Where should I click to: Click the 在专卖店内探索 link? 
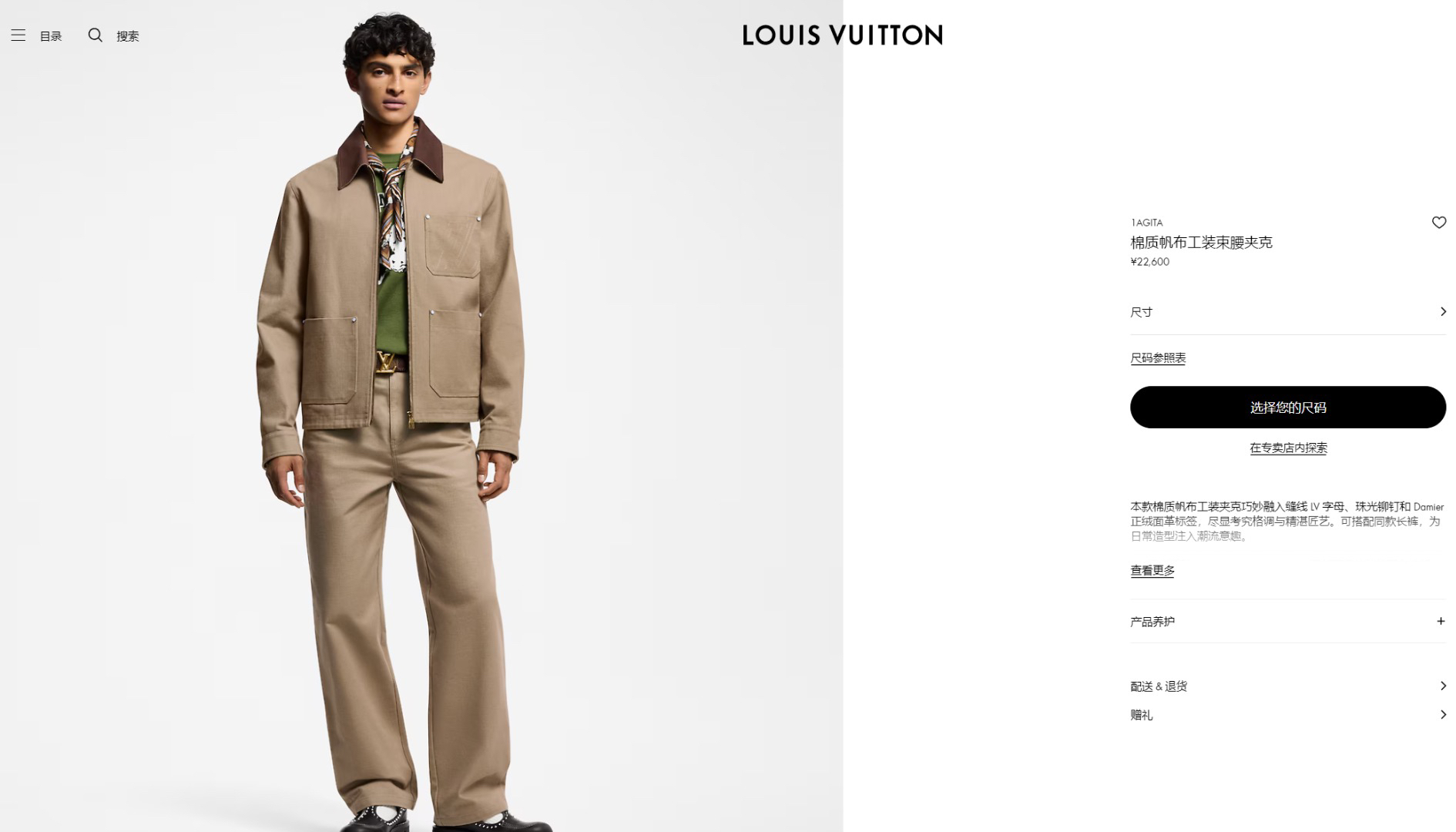(1288, 448)
